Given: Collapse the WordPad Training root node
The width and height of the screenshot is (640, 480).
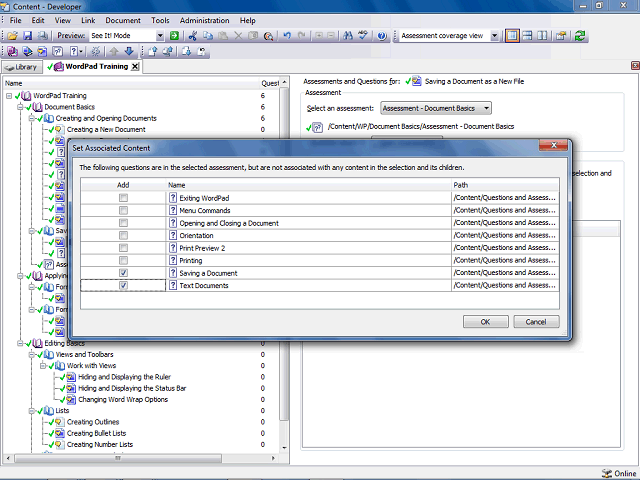Looking at the screenshot, I should (x=9, y=96).
